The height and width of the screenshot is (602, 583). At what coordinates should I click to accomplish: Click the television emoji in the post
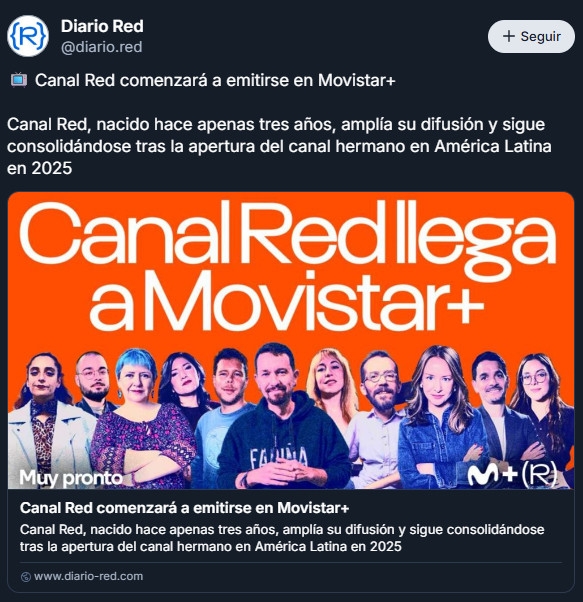pos(19,80)
